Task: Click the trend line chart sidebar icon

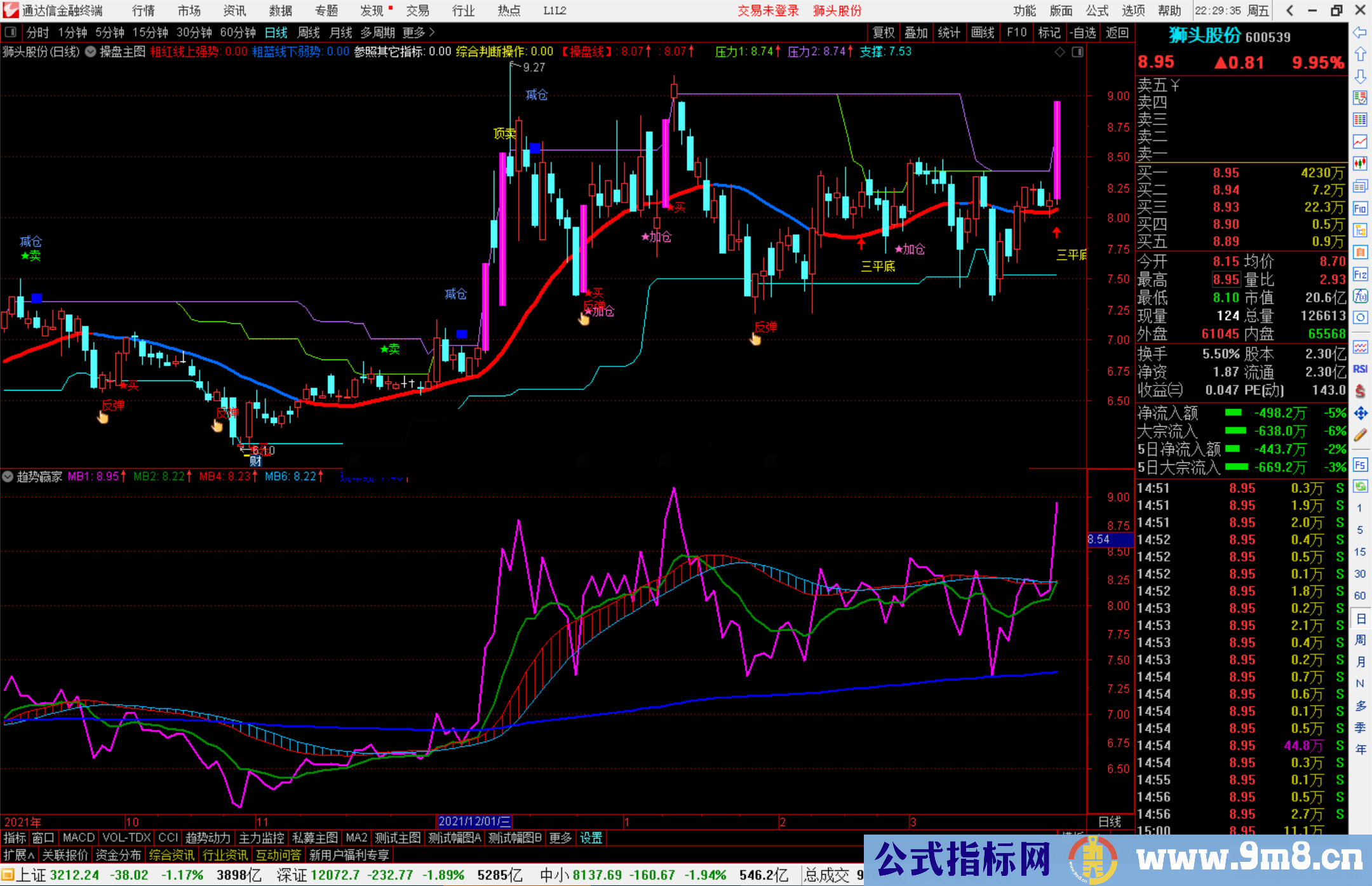Action: tap(1360, 142)
